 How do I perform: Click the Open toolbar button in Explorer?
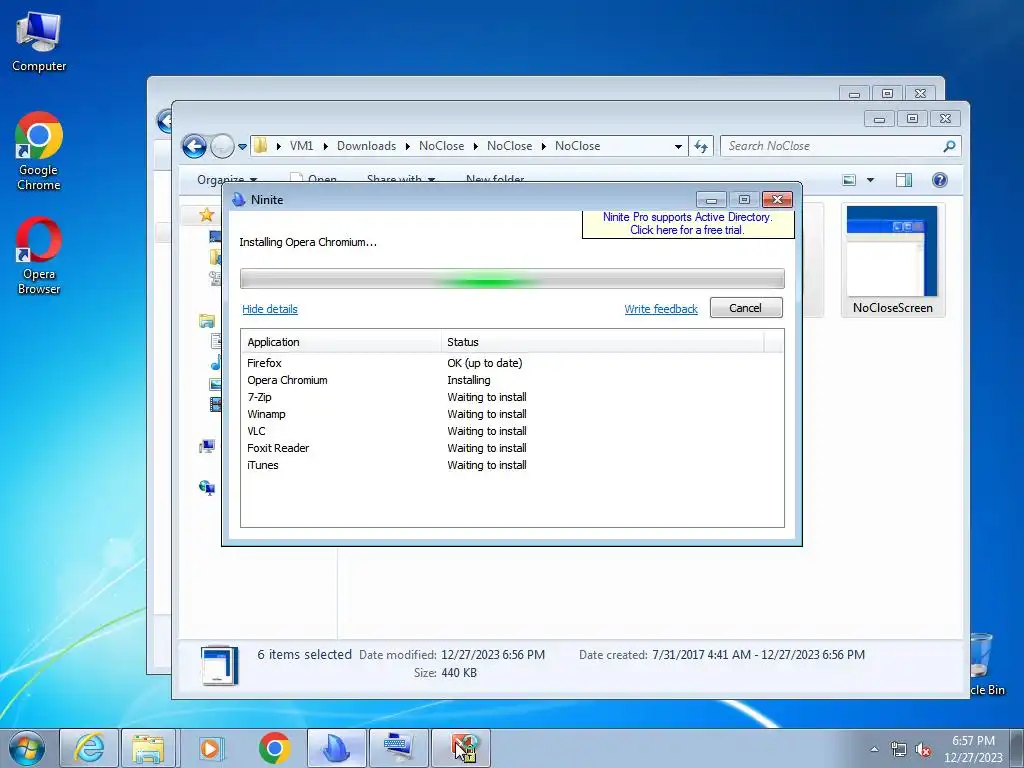pyautogui.click(x=313, y=179)
